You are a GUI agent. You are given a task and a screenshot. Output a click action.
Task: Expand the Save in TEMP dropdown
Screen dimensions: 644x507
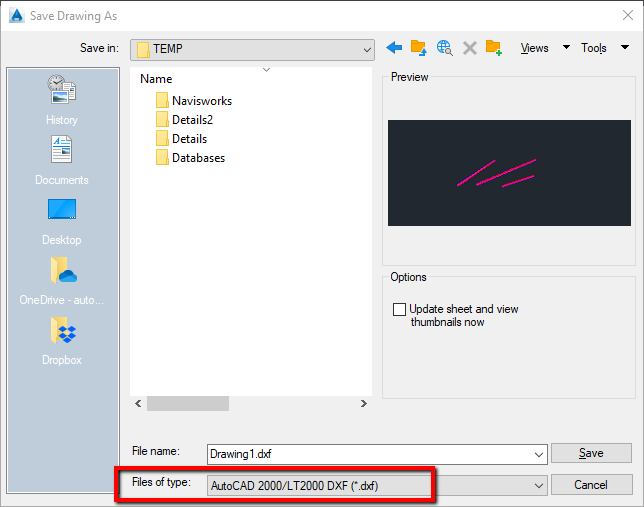pyautogui.click(x=367, y=50)
